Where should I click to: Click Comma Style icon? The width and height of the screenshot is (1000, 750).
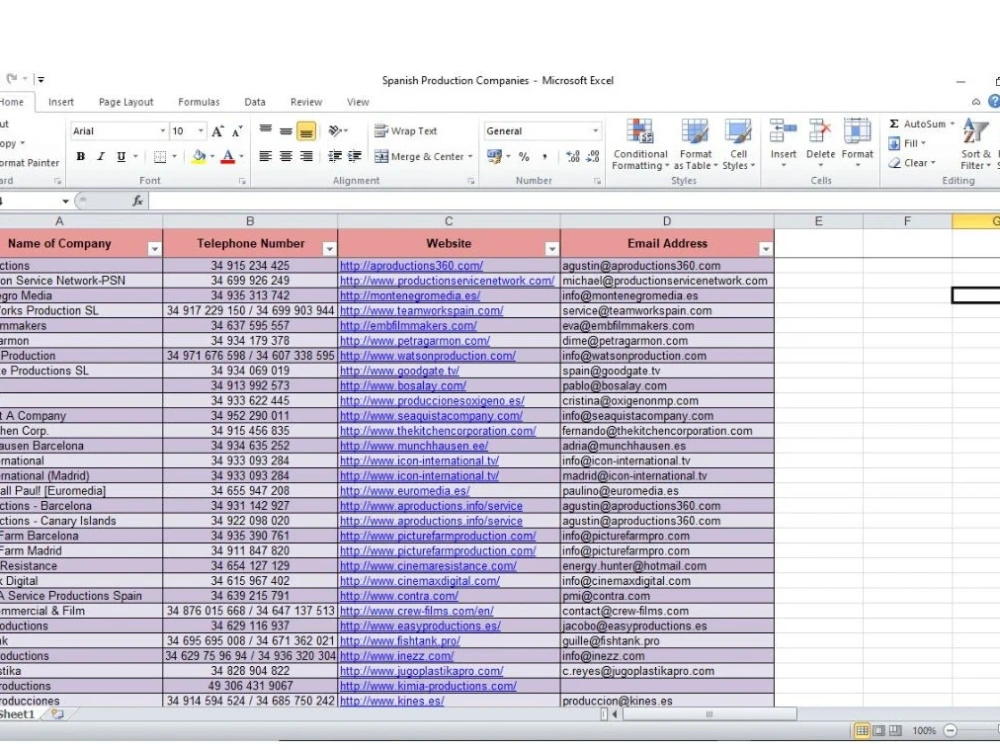point(544,156)
